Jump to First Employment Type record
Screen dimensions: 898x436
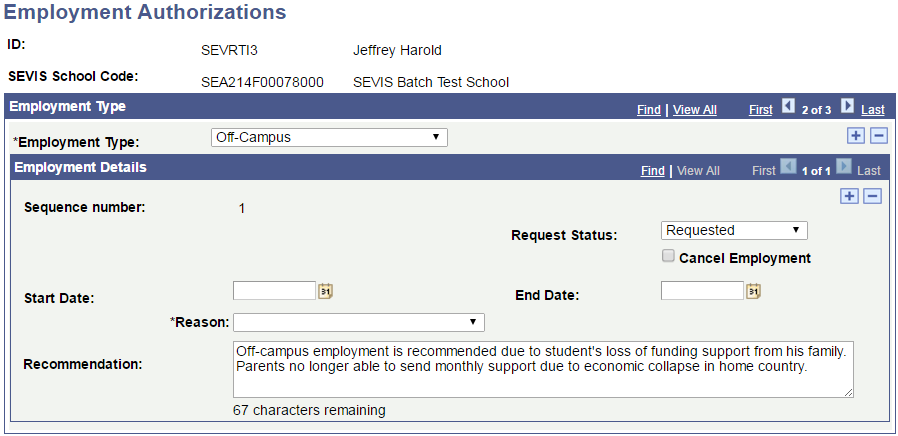(x=761, y=109)
